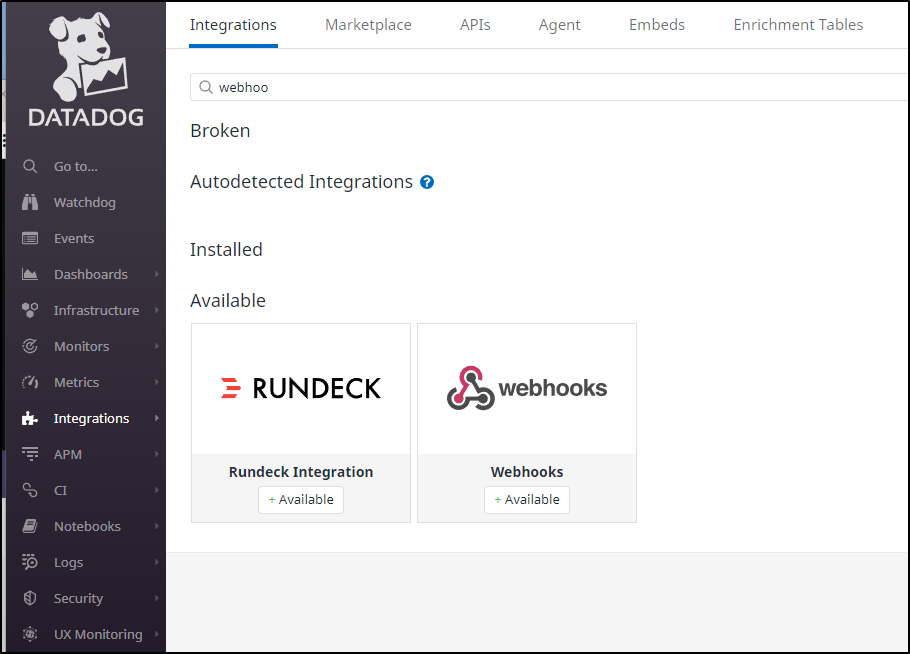The image size is (910, 654).
Task: Select CI label in the sidebar
Action: coord(60,490)
